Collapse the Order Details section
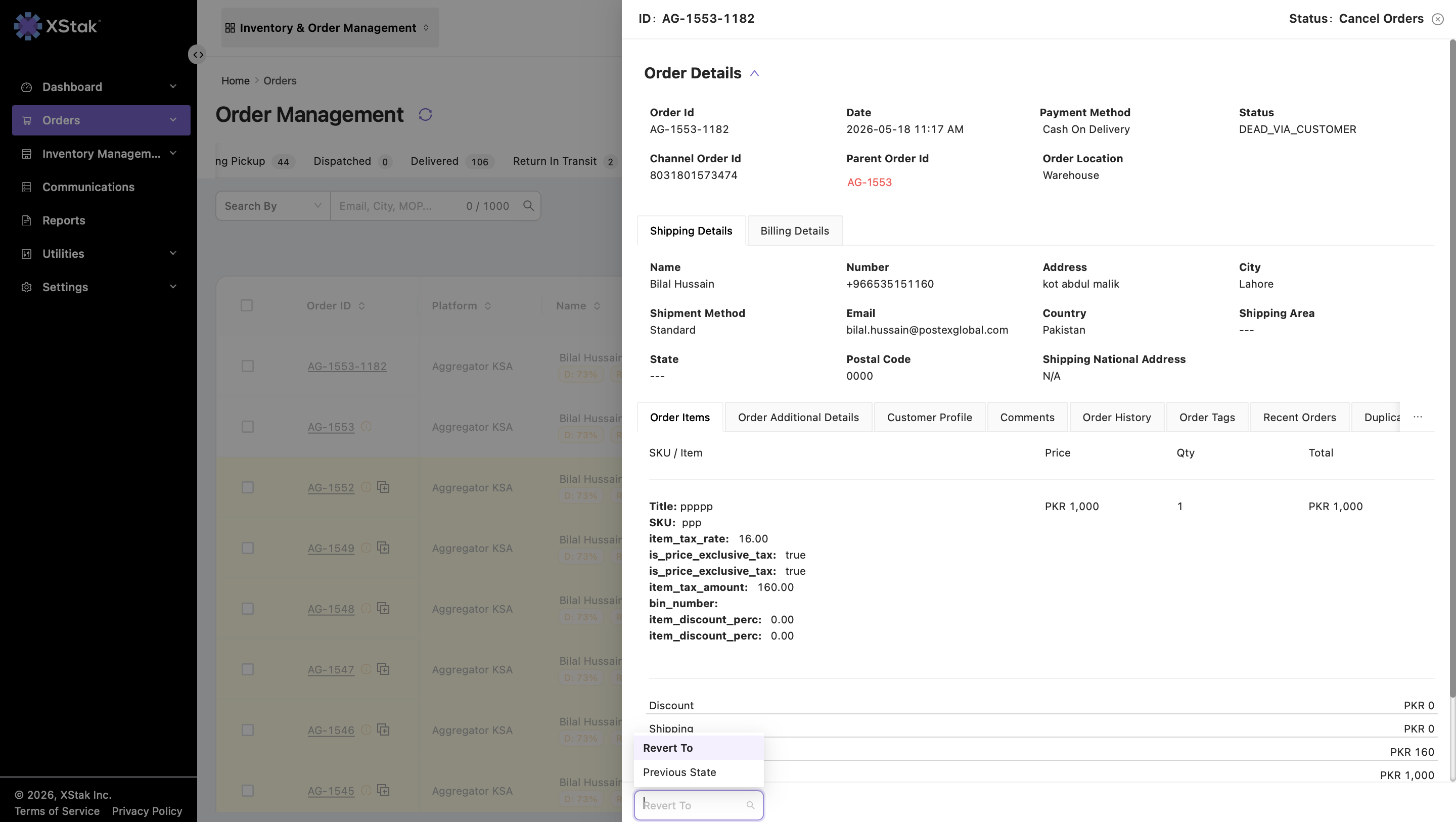Image resolution: width=1456 pixels, height=822 pixels. pos(754,73)
